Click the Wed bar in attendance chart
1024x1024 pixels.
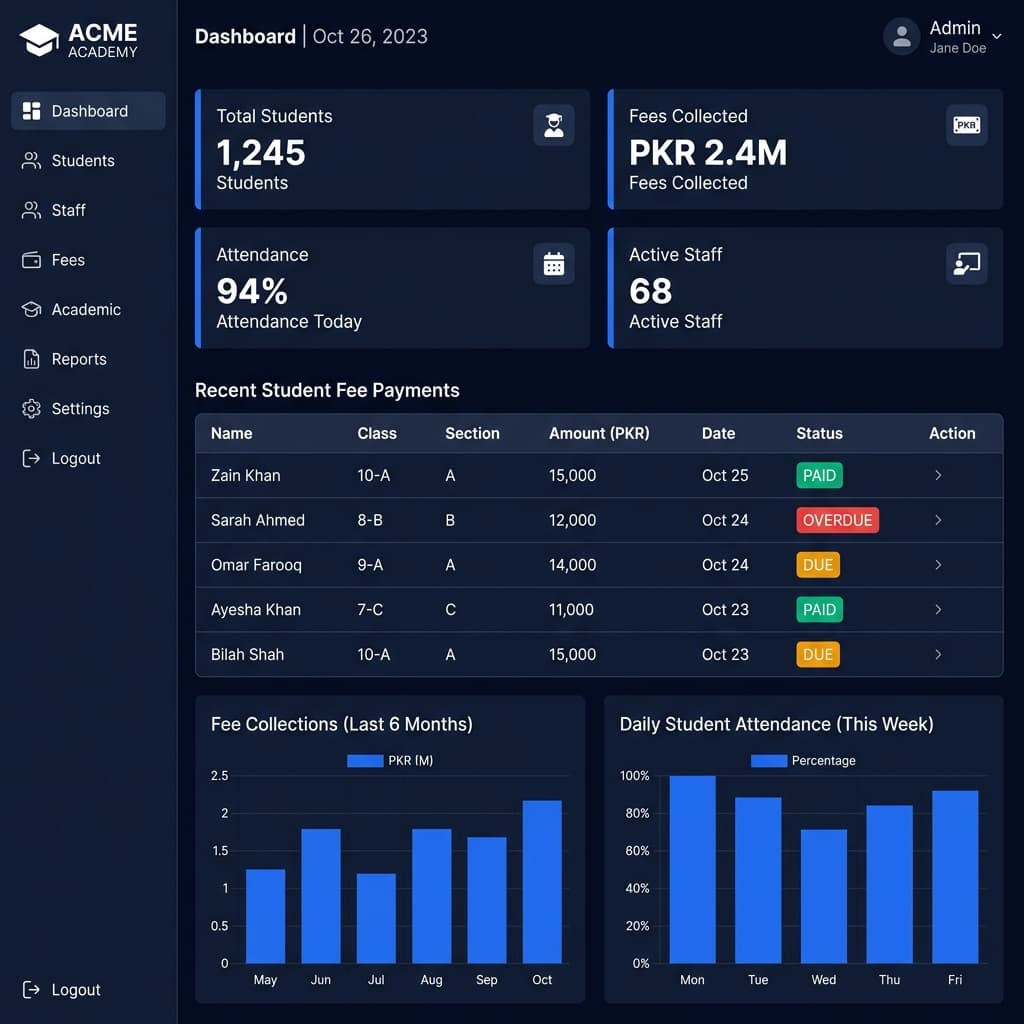824,896
